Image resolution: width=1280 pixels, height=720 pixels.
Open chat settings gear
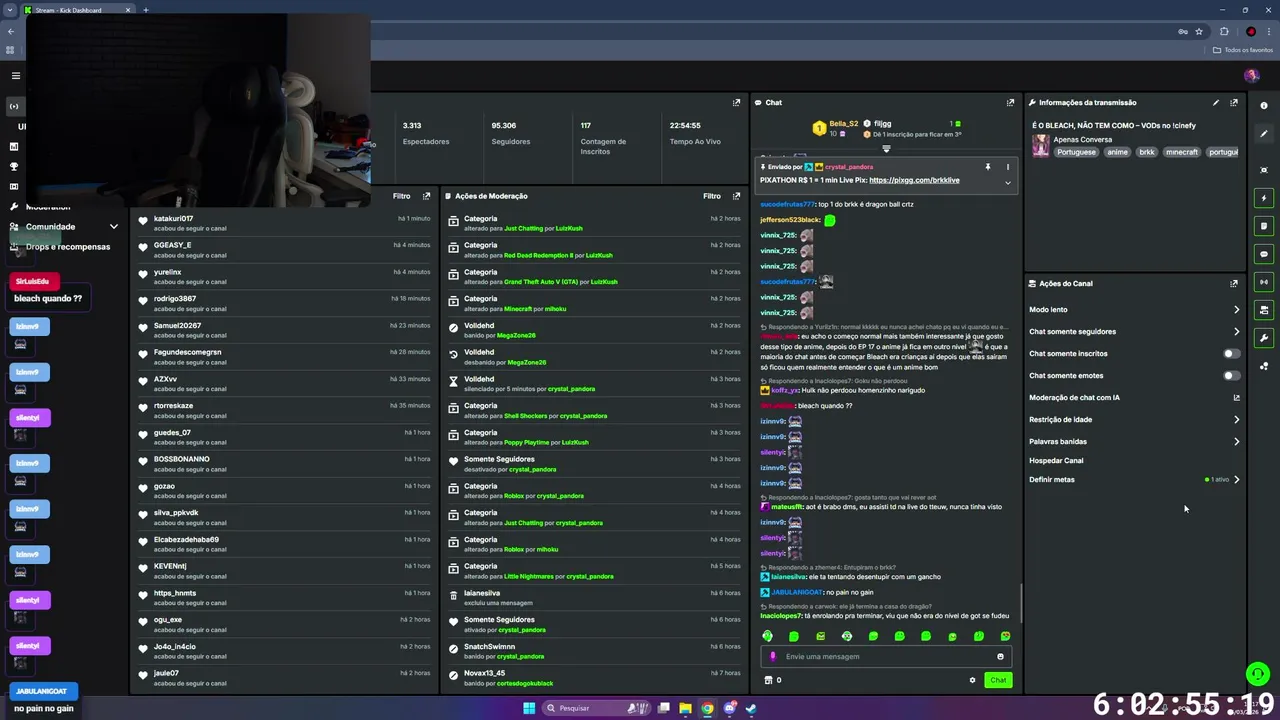coord(972,680)
